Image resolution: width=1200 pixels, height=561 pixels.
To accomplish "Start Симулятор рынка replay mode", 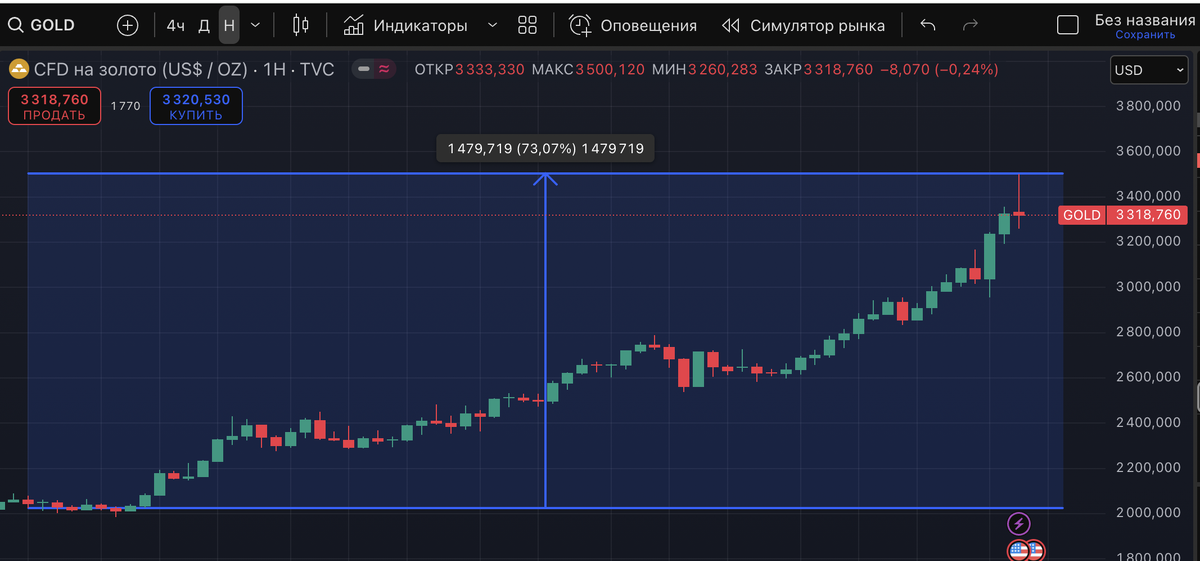I will coord(803,25).
